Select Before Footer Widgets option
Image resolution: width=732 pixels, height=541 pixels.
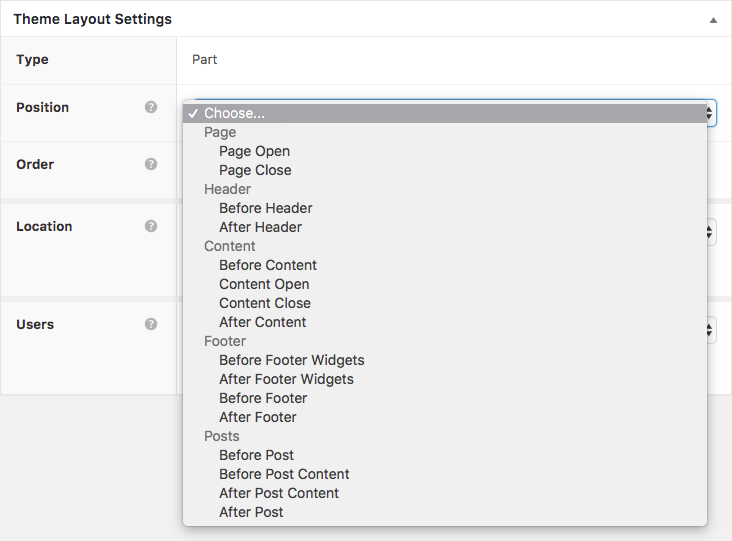[x=291, y=360]
